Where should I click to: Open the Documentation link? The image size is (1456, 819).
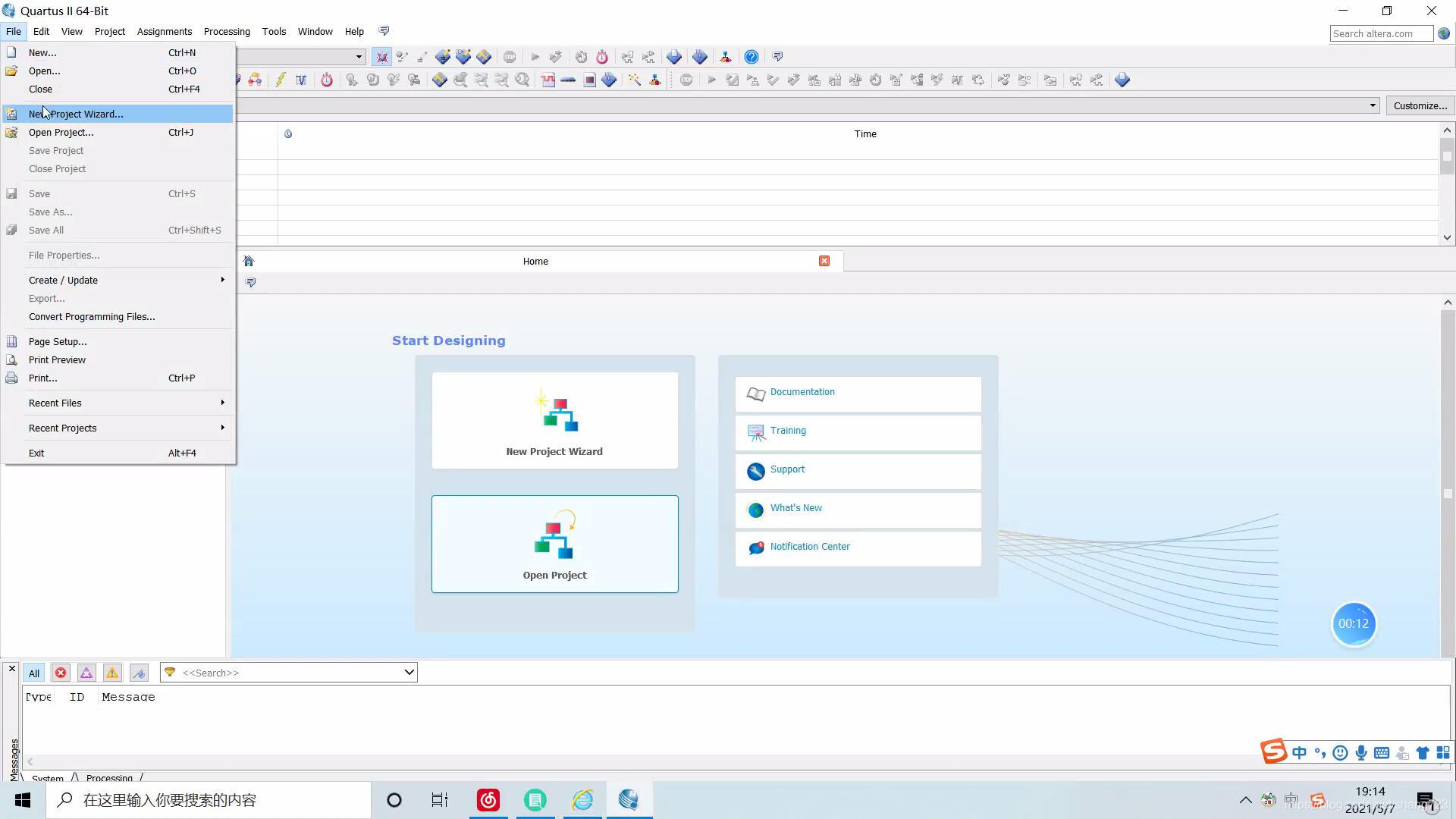[802, 393]
